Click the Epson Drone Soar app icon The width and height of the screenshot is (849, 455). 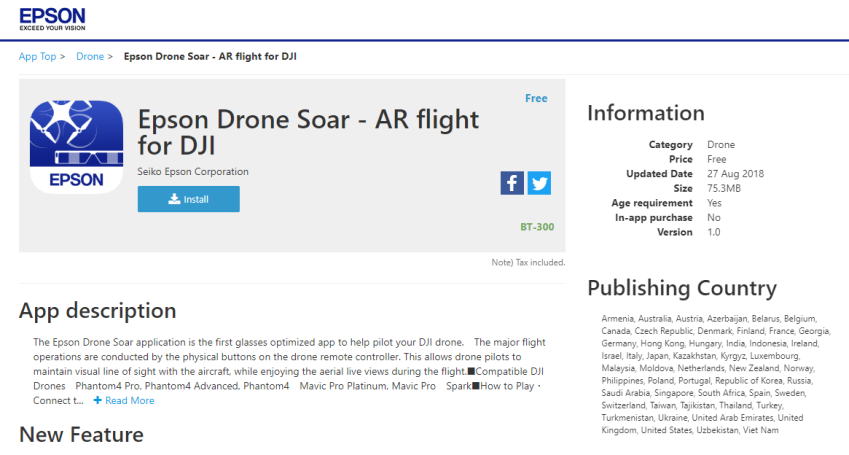[x=76, y=146]
